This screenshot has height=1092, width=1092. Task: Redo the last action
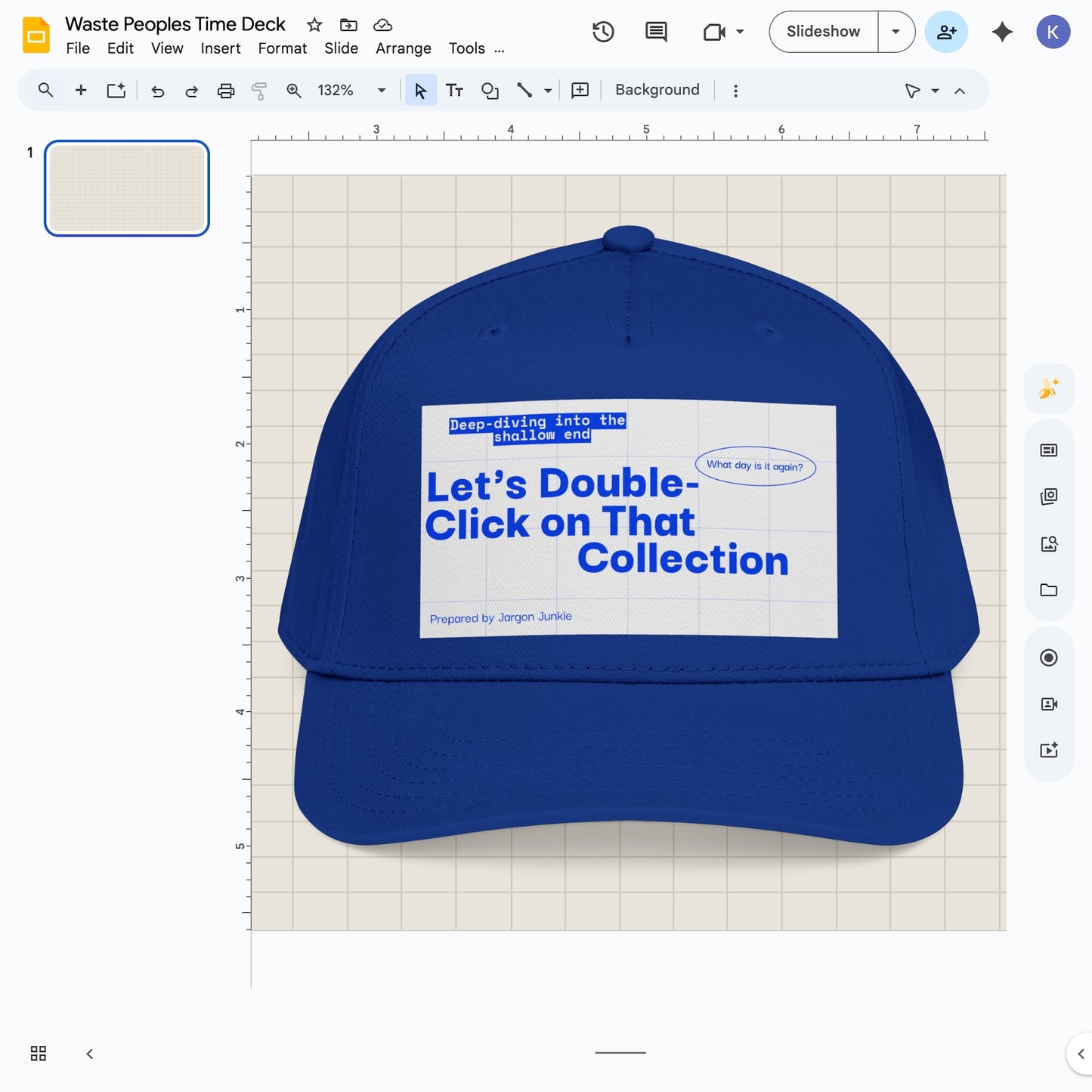click(x=191, y=91)
